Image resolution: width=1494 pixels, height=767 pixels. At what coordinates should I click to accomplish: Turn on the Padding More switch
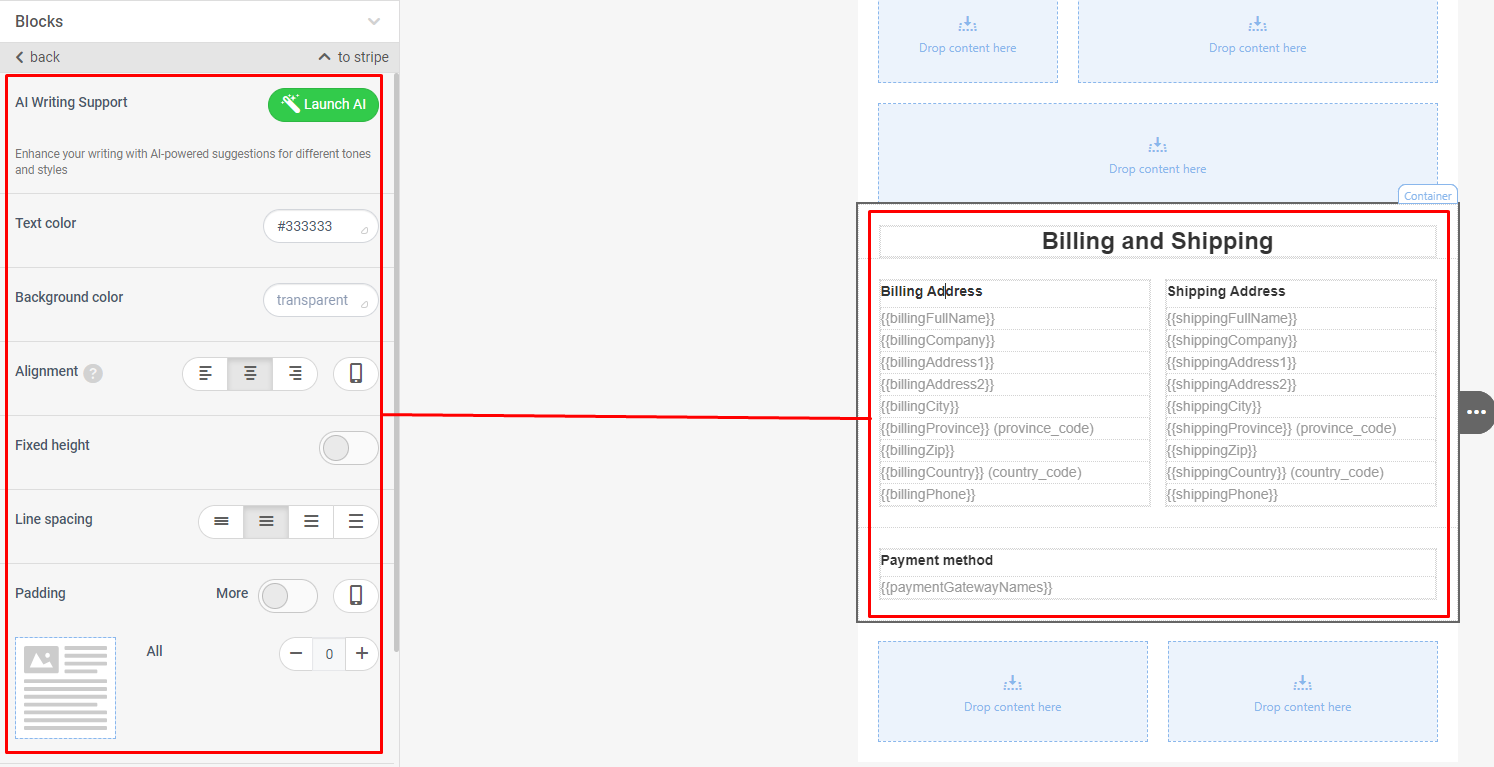(288, 596)
